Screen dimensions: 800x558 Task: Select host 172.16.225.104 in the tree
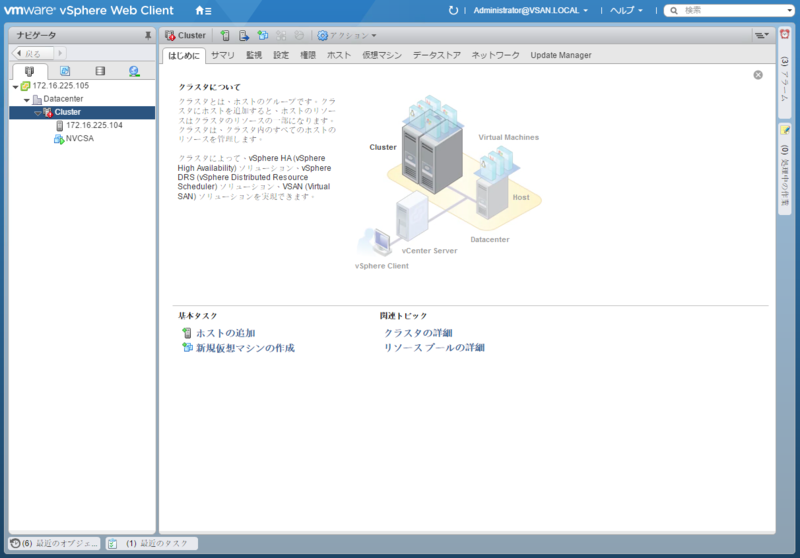[94, 125]
